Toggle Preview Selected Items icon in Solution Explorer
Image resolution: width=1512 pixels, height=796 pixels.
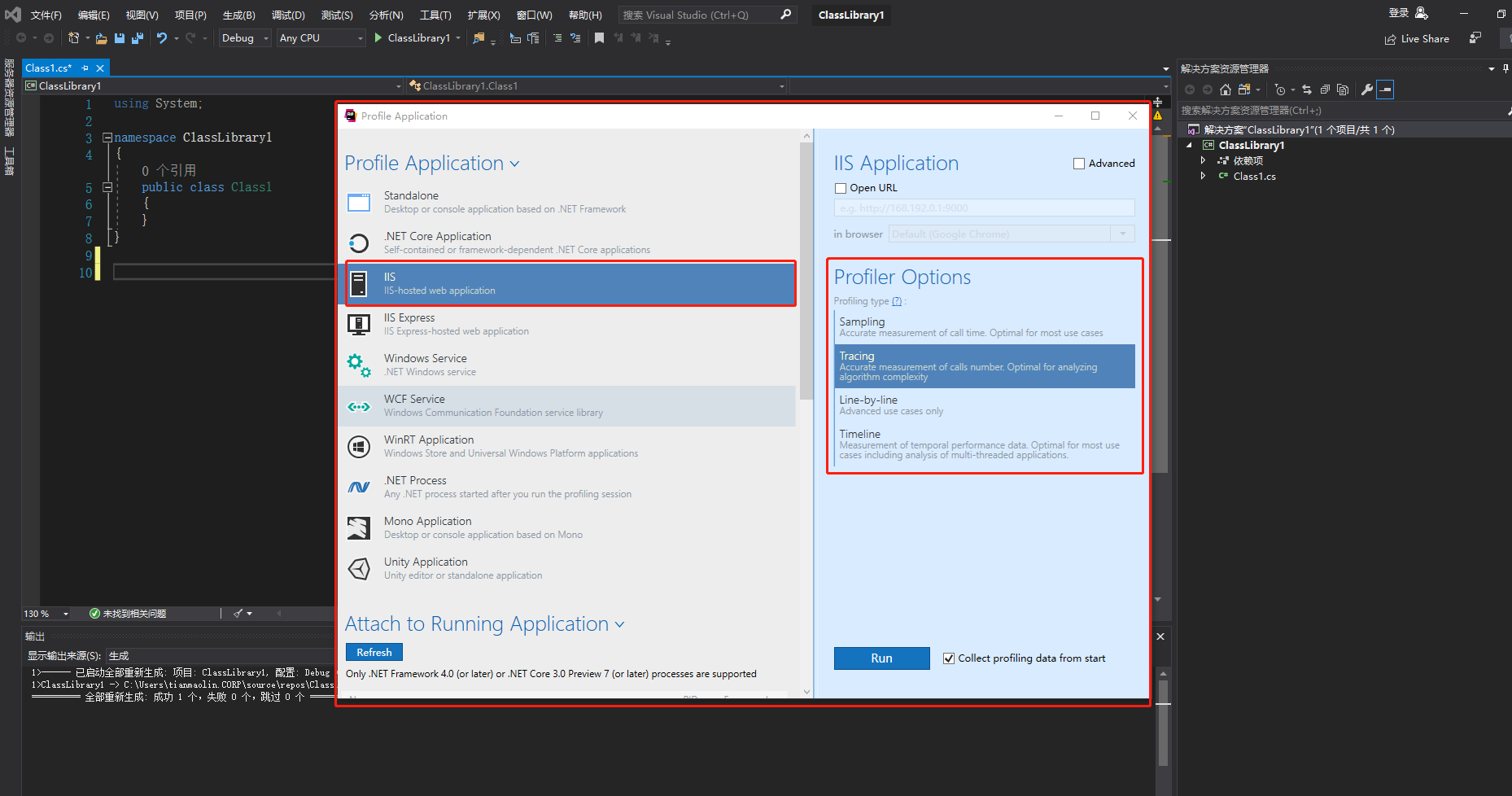[1385, 90]
